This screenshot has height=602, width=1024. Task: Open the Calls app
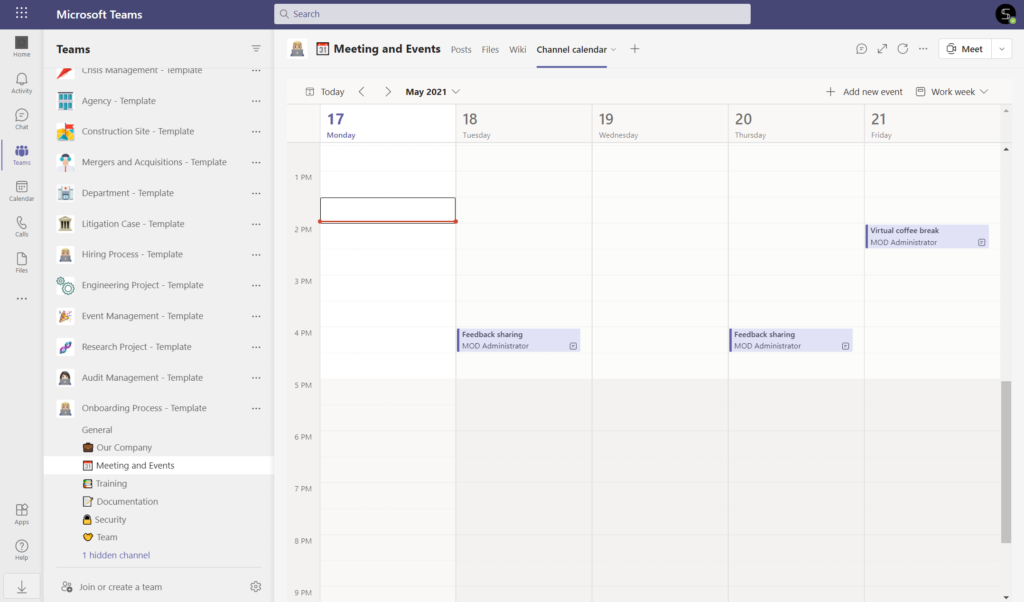(x=22, y=227)
